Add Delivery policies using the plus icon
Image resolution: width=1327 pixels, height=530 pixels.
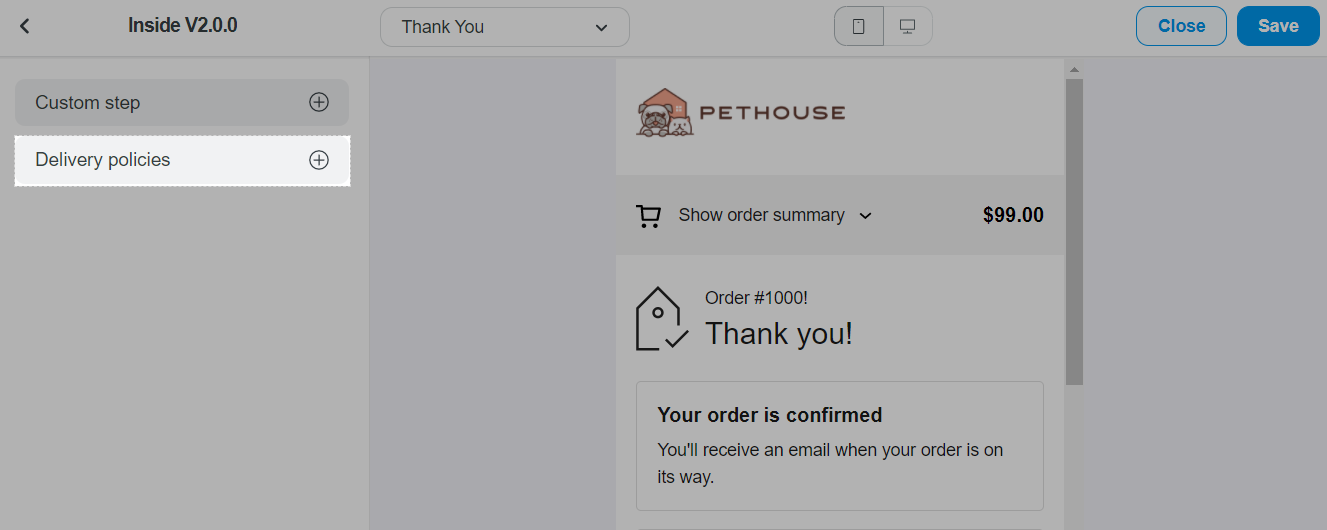pos(319,160)
